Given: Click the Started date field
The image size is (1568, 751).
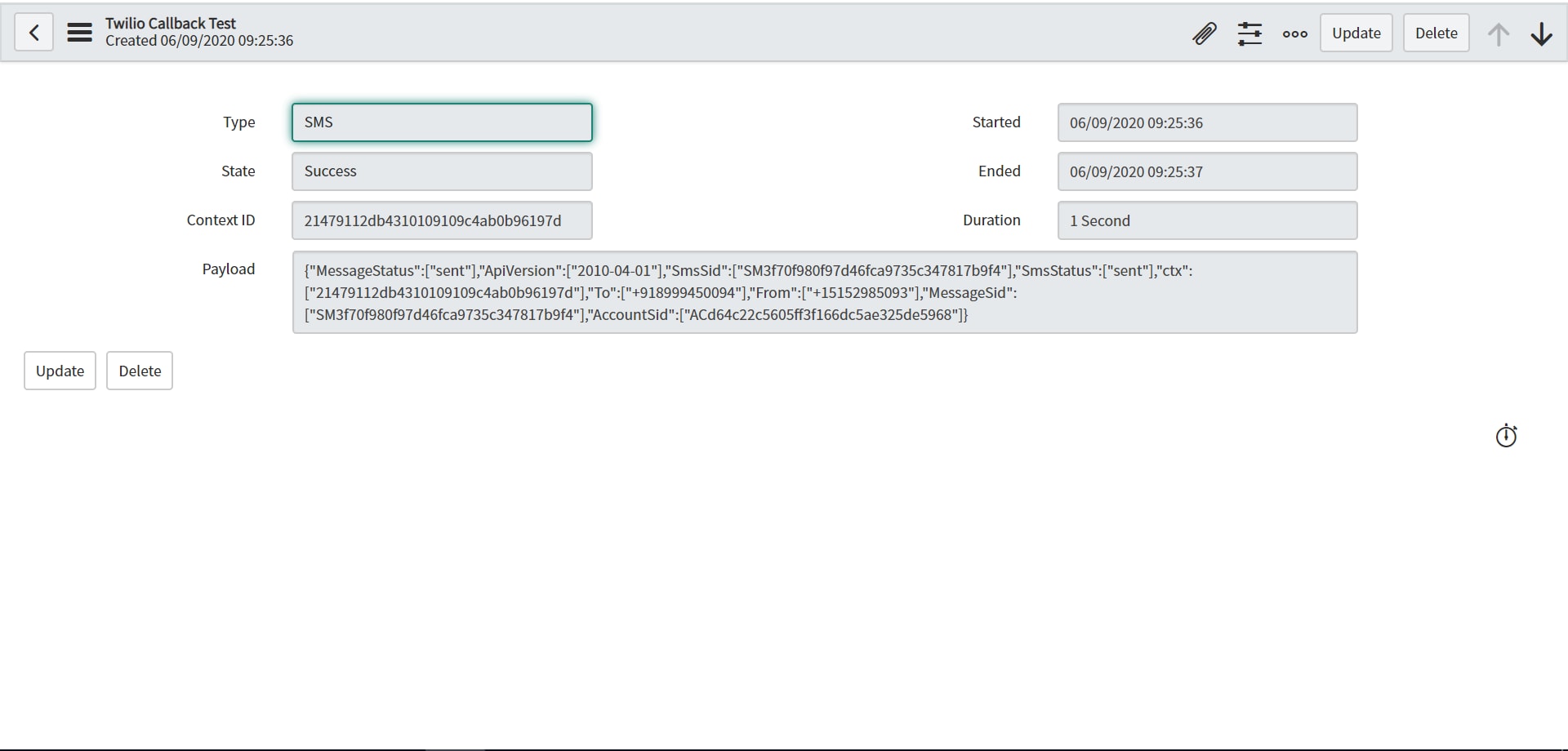Looking at the screenshot, I should [1207, 122].
